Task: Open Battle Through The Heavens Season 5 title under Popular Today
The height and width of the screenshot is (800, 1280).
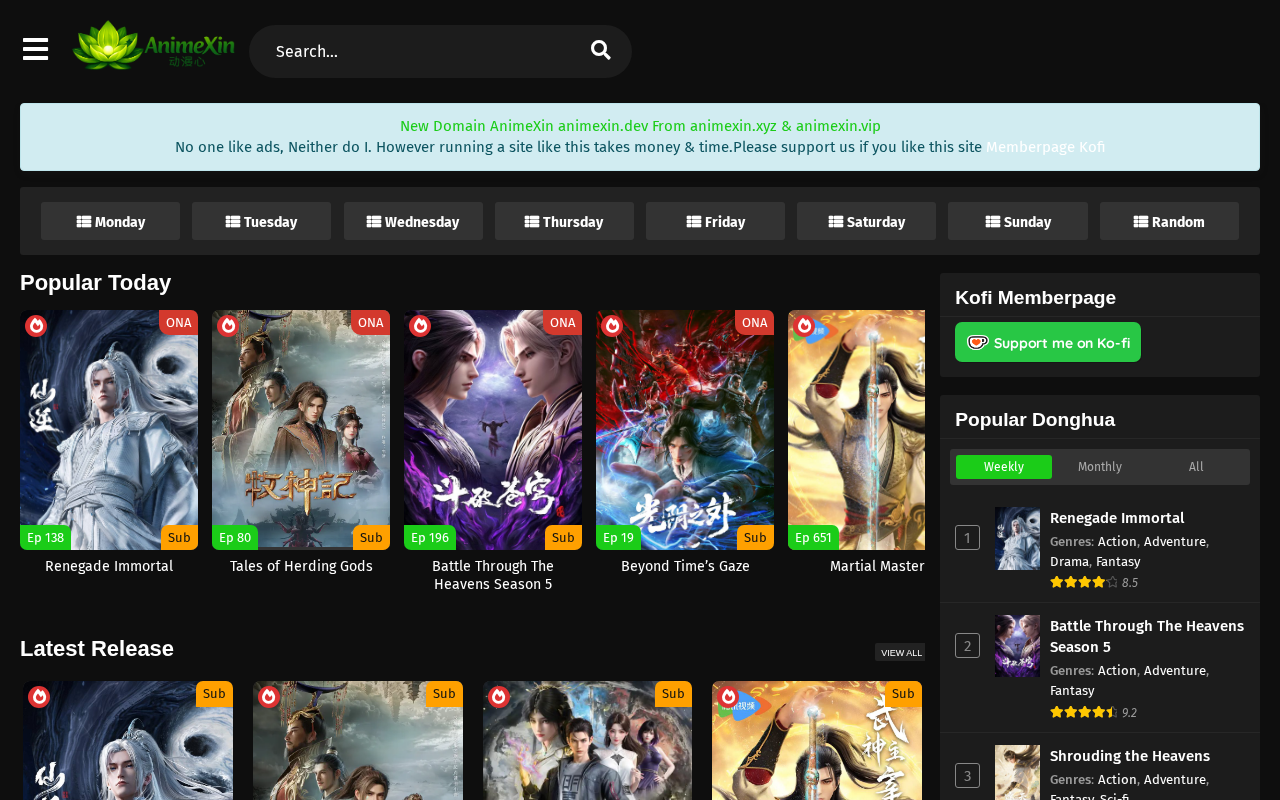Action: (x=493, y=575)
